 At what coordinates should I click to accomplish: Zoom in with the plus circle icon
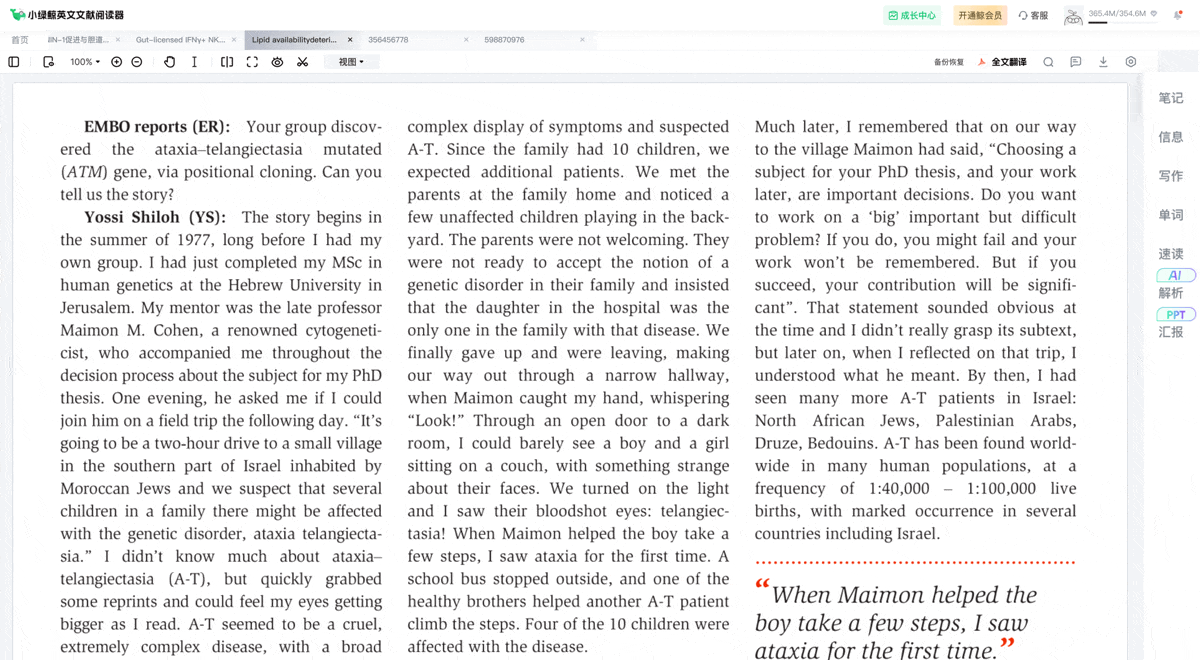pos(117,62)
